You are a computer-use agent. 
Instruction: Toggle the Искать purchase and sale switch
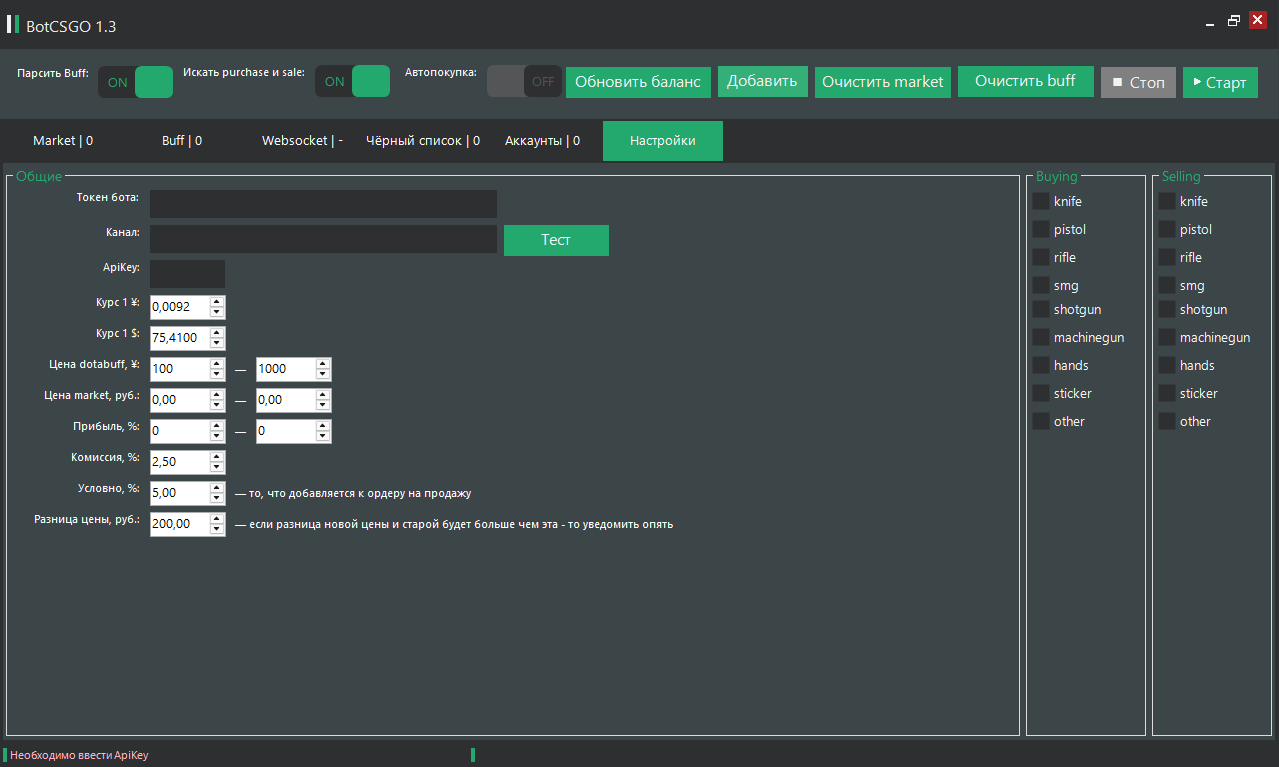tap(352, 82)
